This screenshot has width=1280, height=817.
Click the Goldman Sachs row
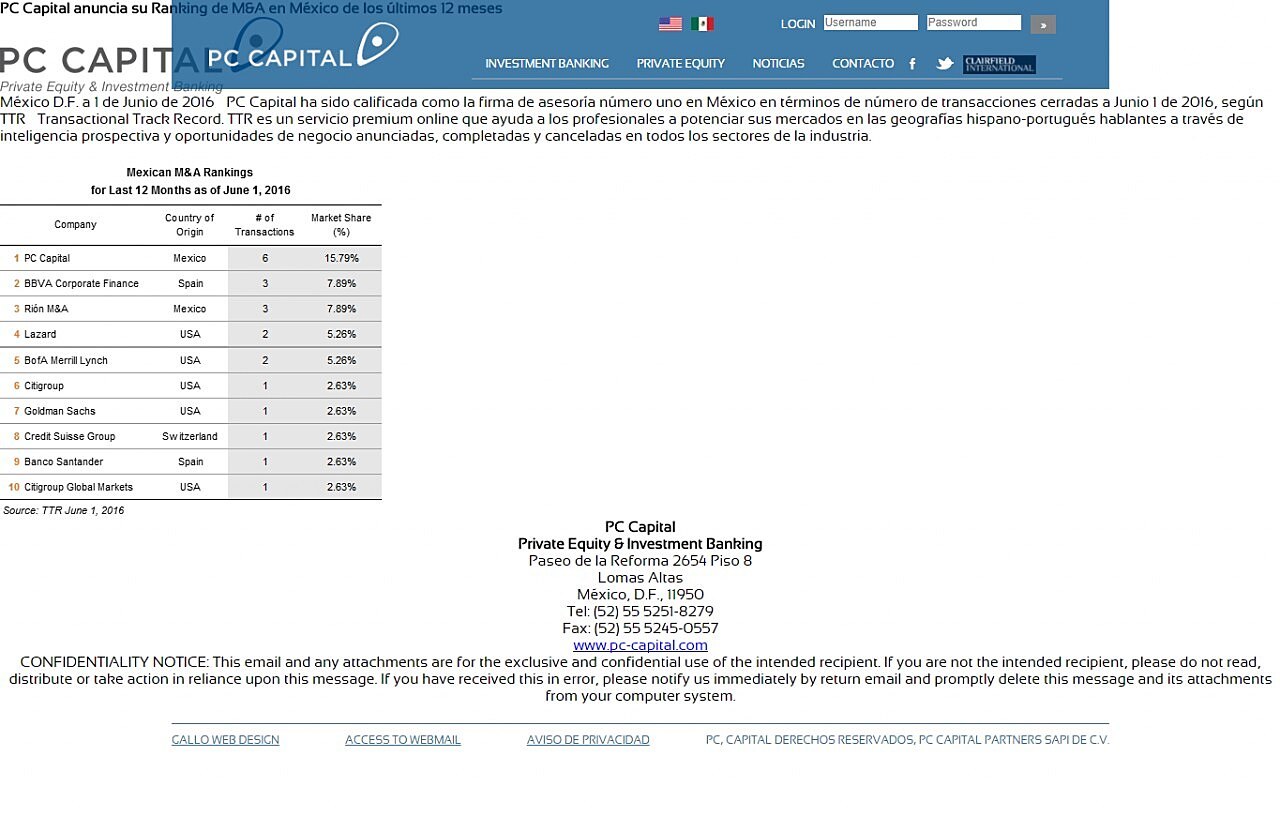pyautogui.click(x=191, y=411)
